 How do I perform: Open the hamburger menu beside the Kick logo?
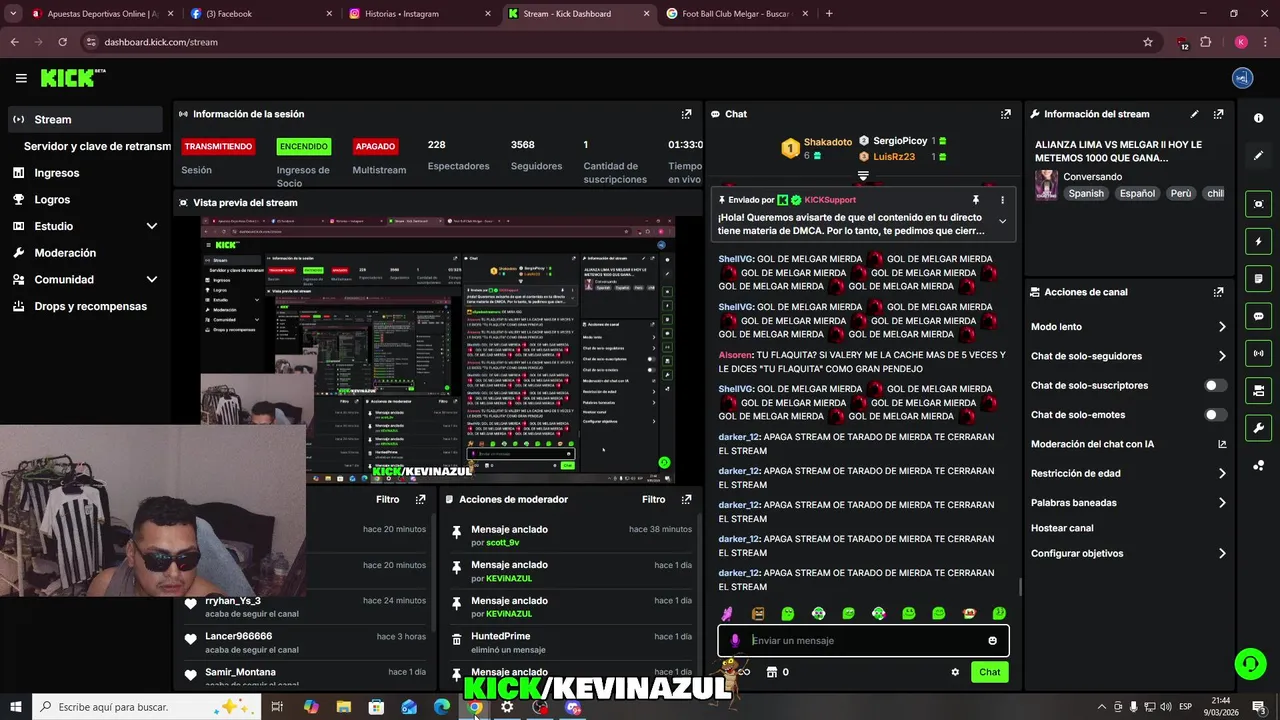click(21, 78)
